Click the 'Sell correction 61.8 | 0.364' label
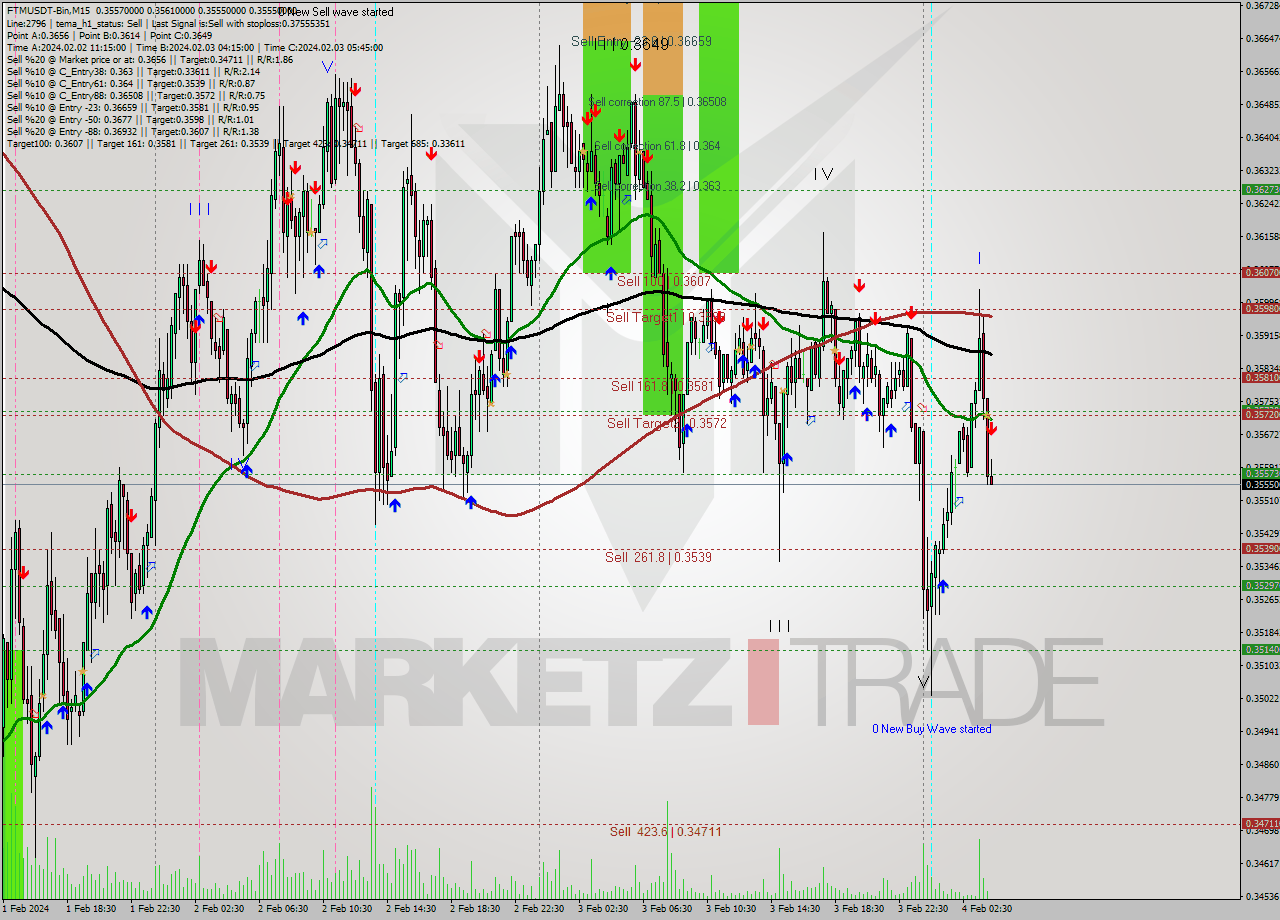 pyautogui.click(x=657, y=146)
